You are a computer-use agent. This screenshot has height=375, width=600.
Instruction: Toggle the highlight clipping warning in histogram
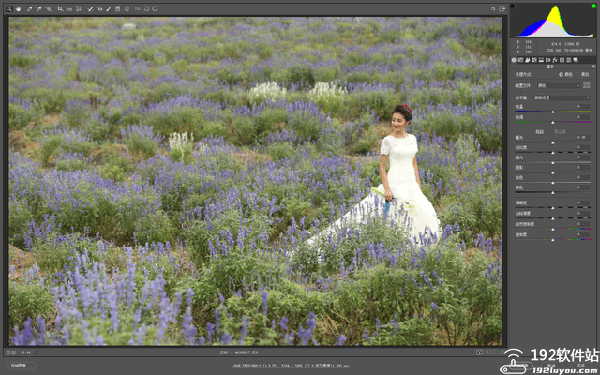tap(594, 6)
